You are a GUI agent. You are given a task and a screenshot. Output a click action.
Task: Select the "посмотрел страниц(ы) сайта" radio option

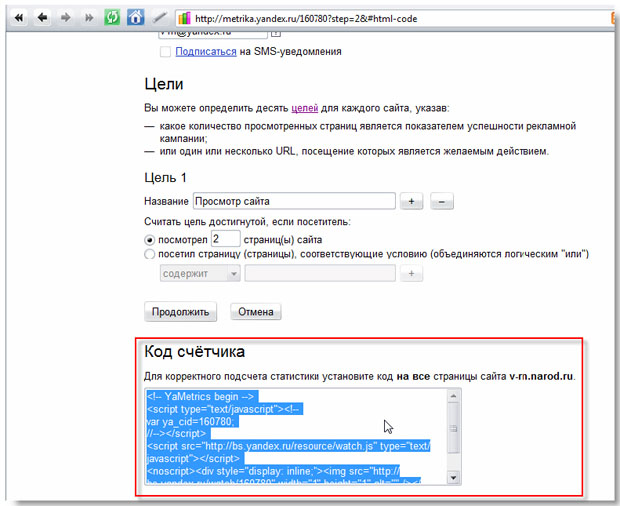click(151, 239)
